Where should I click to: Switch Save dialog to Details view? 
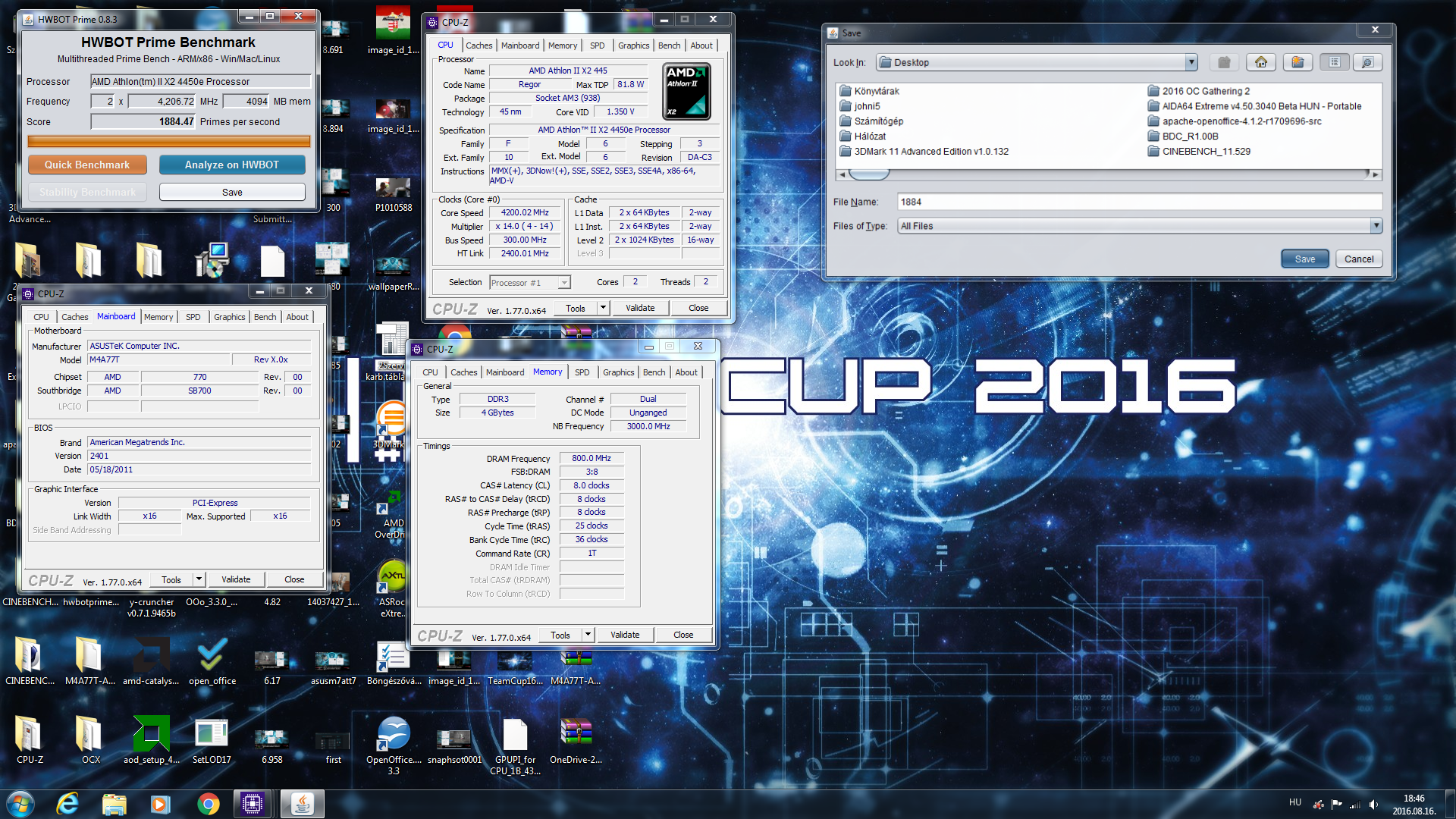tap(1367, 62)
